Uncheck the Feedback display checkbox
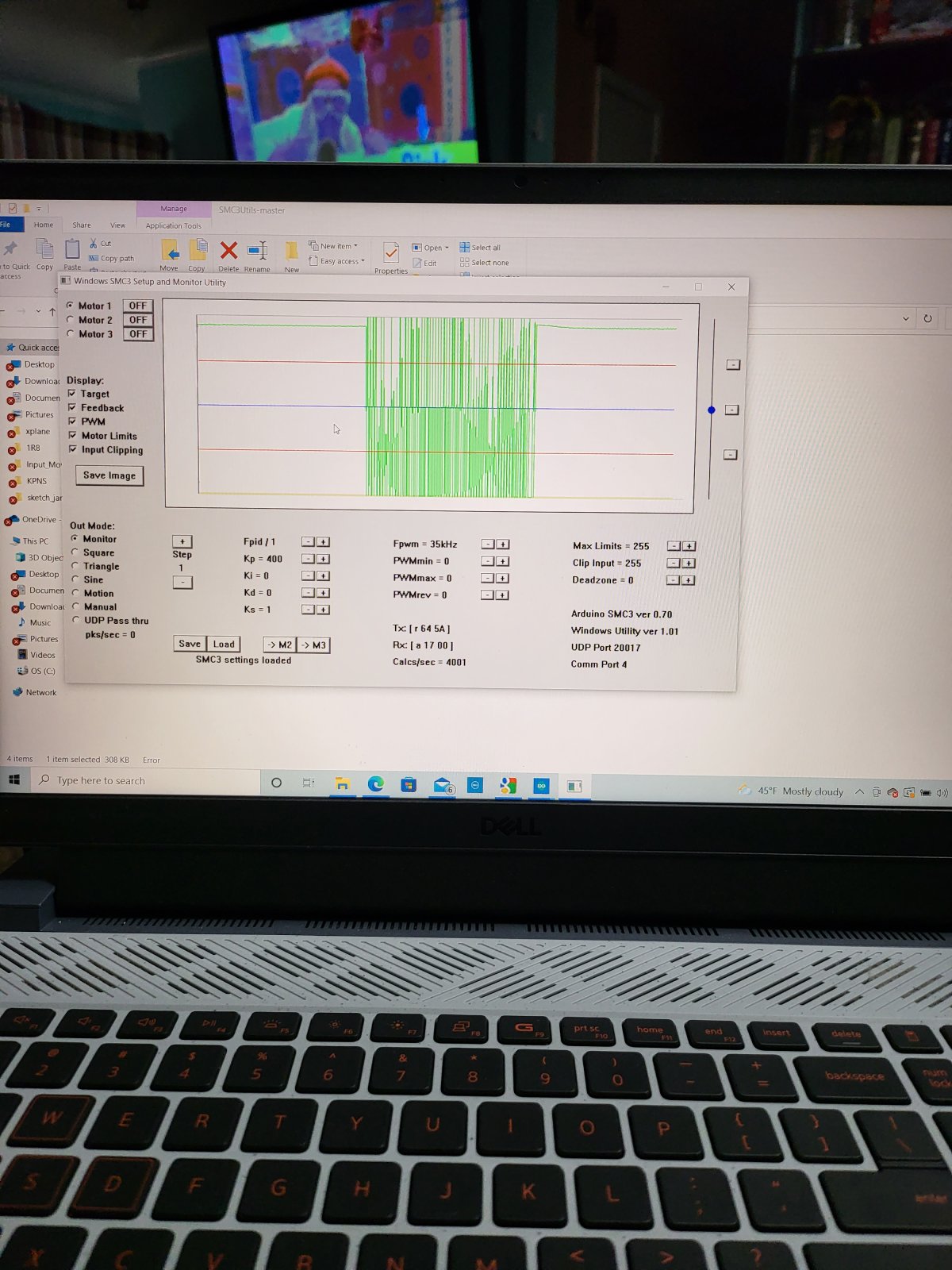This screenshot has height=1270, width=952. pyautogui.click(x=72, y=407)
